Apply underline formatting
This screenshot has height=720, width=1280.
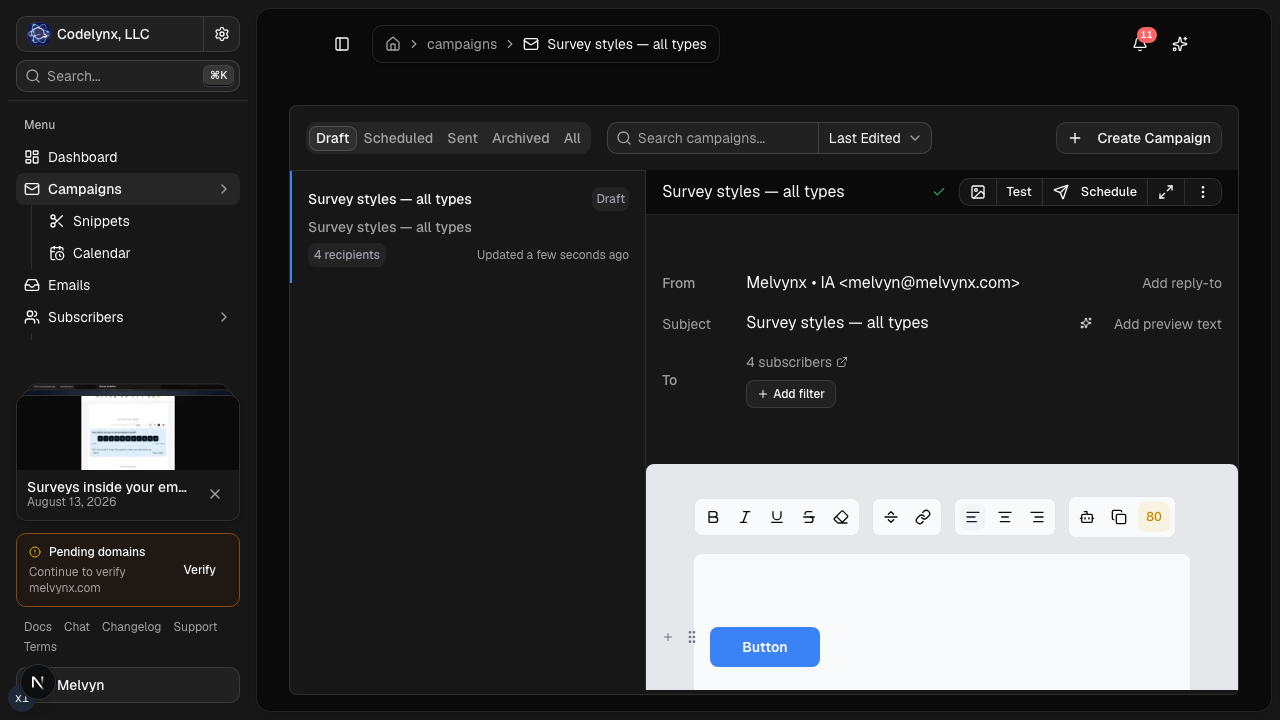[x=777, y=517]
